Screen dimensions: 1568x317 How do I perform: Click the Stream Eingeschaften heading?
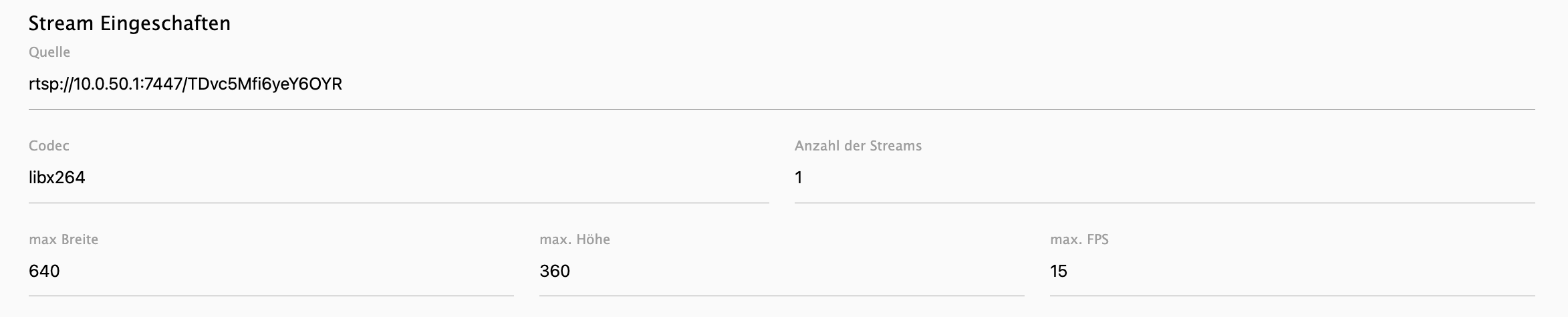pos(130,24)
